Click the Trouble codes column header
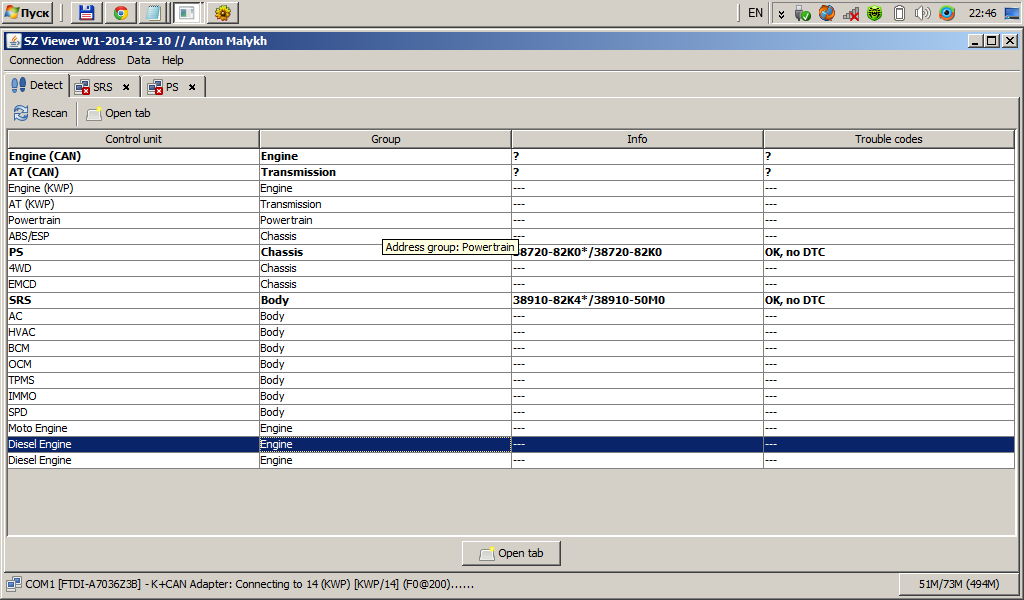The height and width of the screenshot is (600, 1024). pyautogui.click(x=888, y=139)
